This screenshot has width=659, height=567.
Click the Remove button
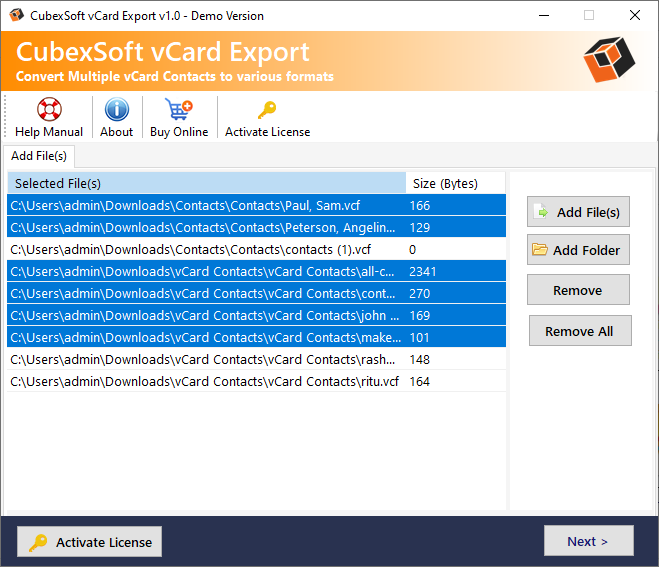point(578,290)
